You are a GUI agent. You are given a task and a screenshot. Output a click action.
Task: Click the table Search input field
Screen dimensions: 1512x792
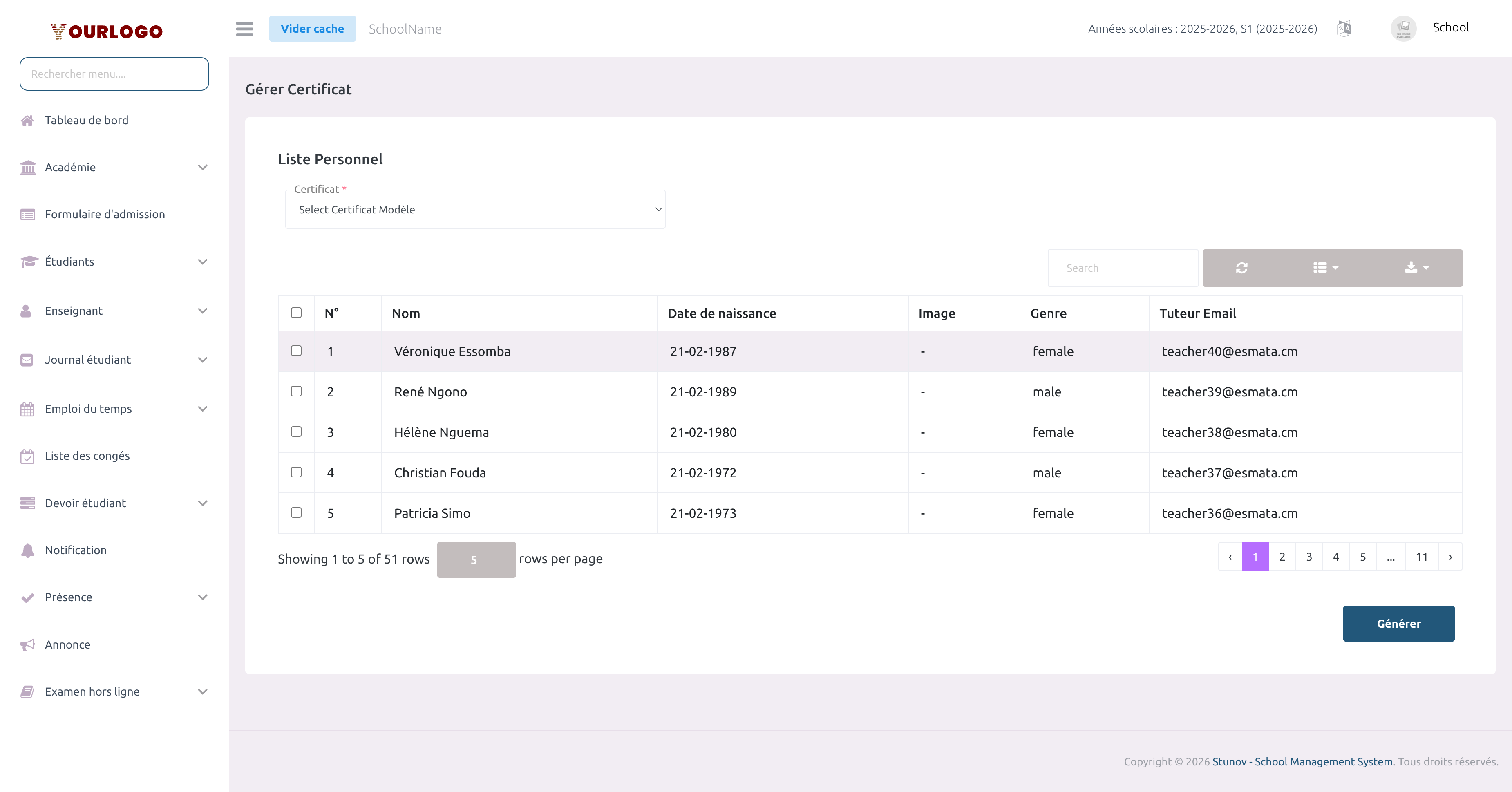coord(1122,268)
